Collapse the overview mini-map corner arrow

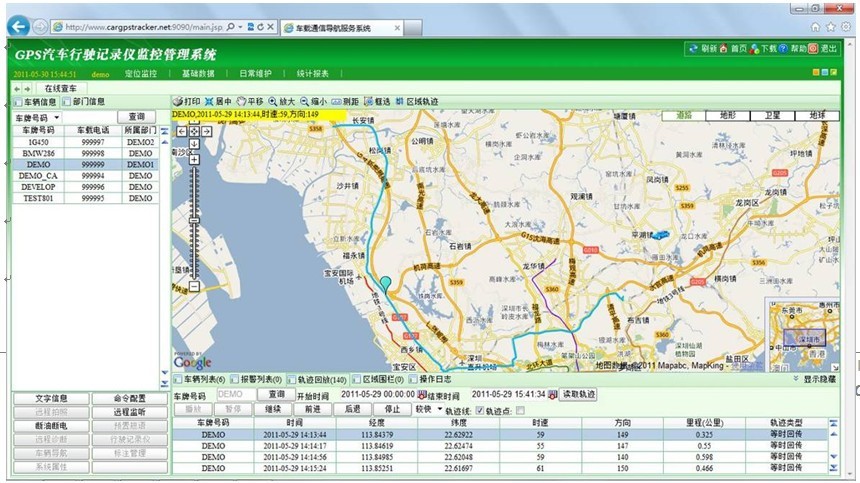[x=834, y=367]
